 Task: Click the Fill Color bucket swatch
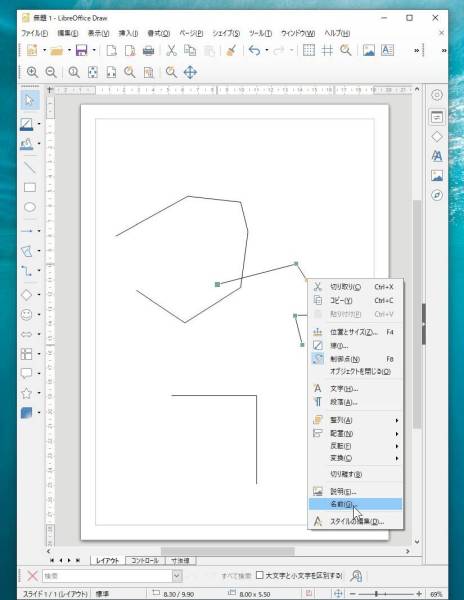click(x=26, y=144)
